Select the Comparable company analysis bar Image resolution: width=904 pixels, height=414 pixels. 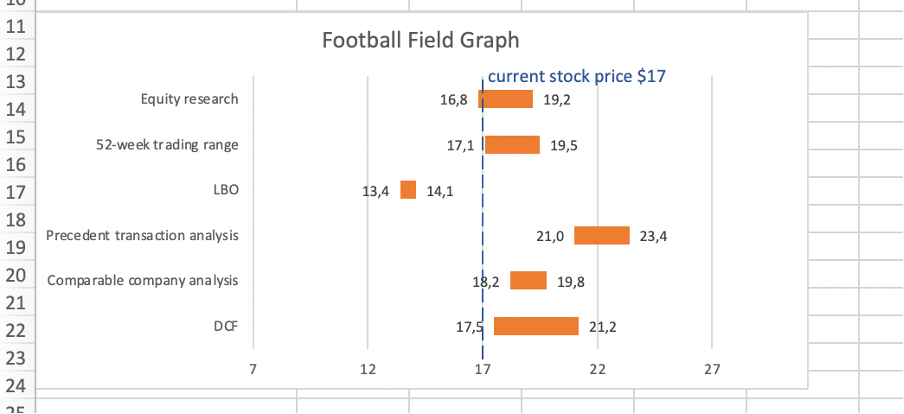coord(528,281)
